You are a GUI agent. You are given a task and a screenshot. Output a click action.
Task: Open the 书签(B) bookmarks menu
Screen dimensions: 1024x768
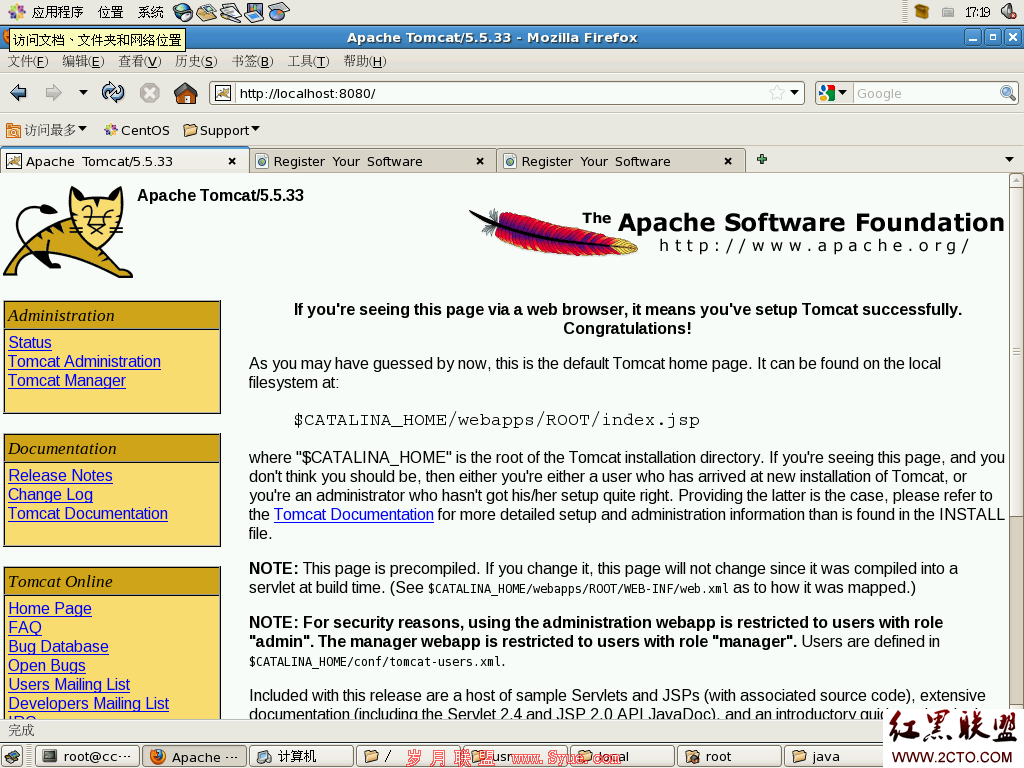tap(252, 61)
